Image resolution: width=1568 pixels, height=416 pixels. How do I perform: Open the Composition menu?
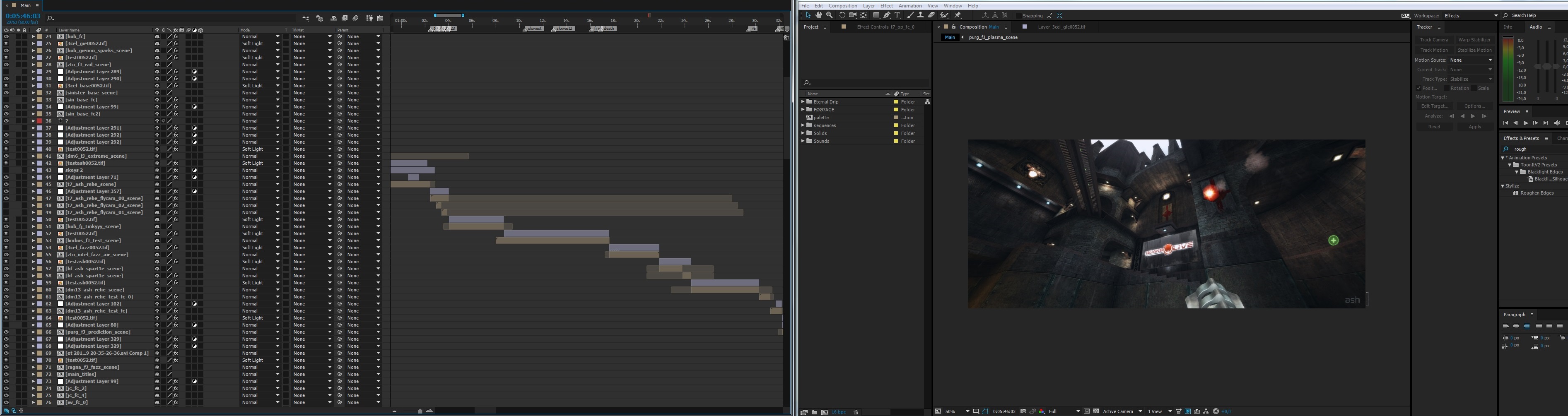pos(842,5)
